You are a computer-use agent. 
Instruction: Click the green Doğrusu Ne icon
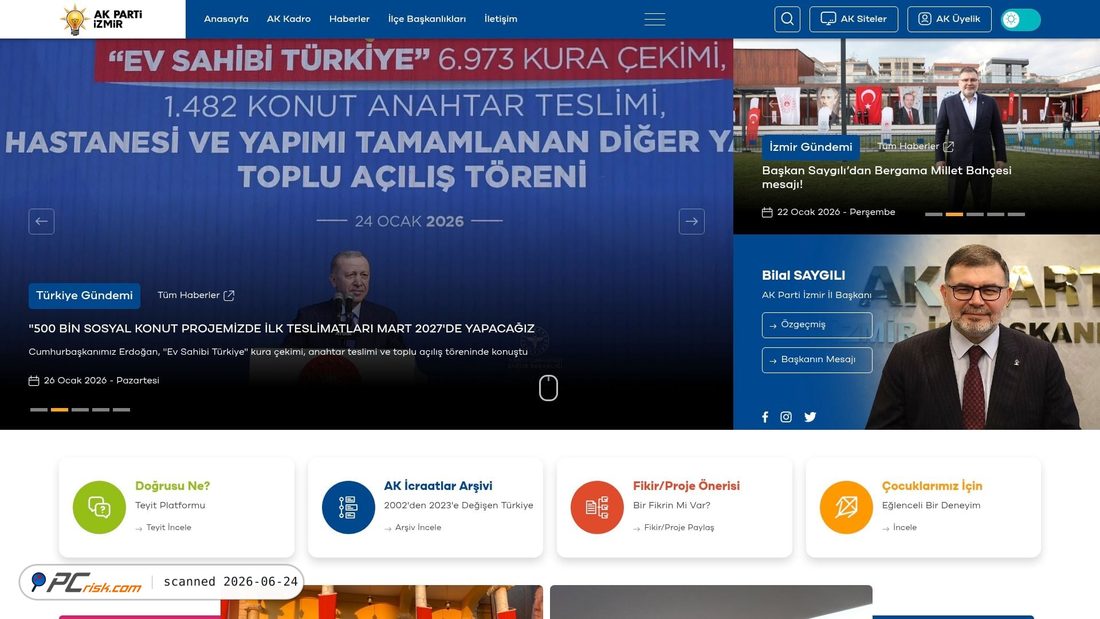100,507
